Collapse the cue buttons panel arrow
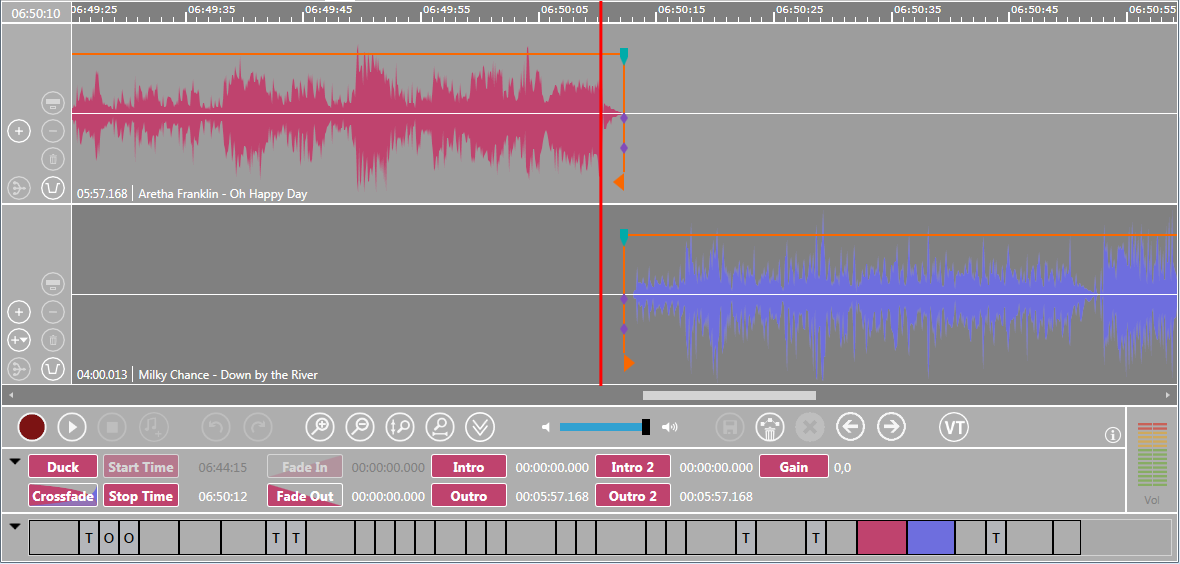Image resolution: width=1180 pixels, height=564 pixels. [15, 461]
